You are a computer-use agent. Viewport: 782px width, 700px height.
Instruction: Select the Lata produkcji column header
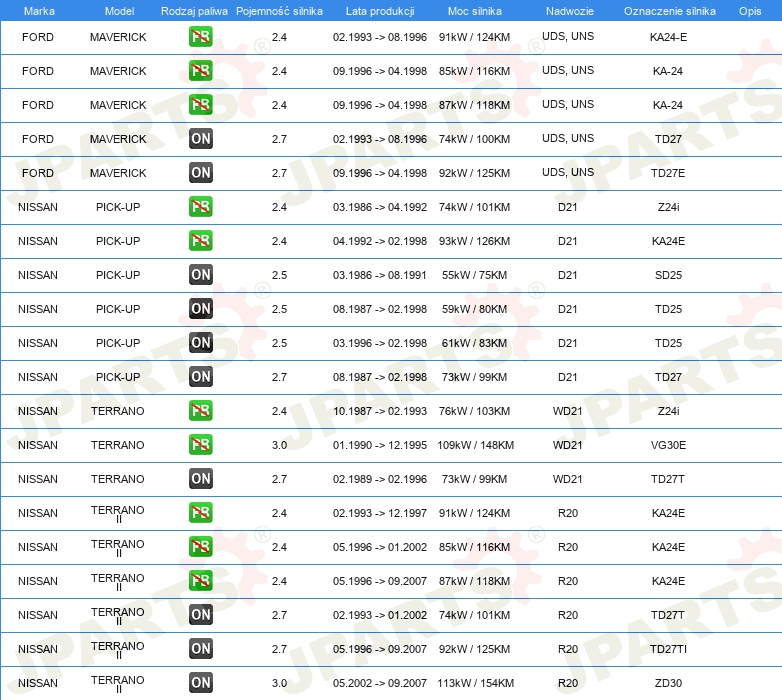(x=380, y=11)
